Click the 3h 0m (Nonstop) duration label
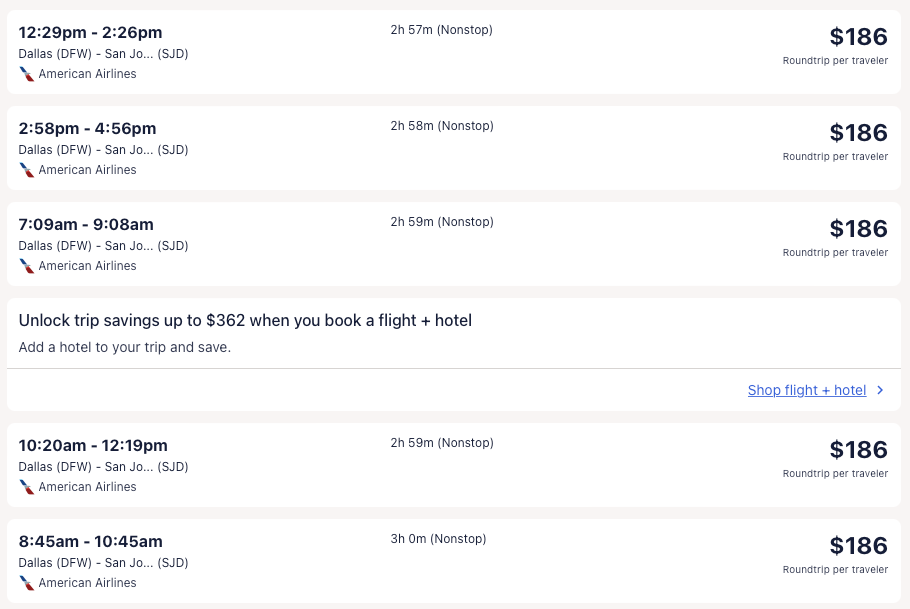The height and width of the screenshot is (609, 910). pos(438,539)
